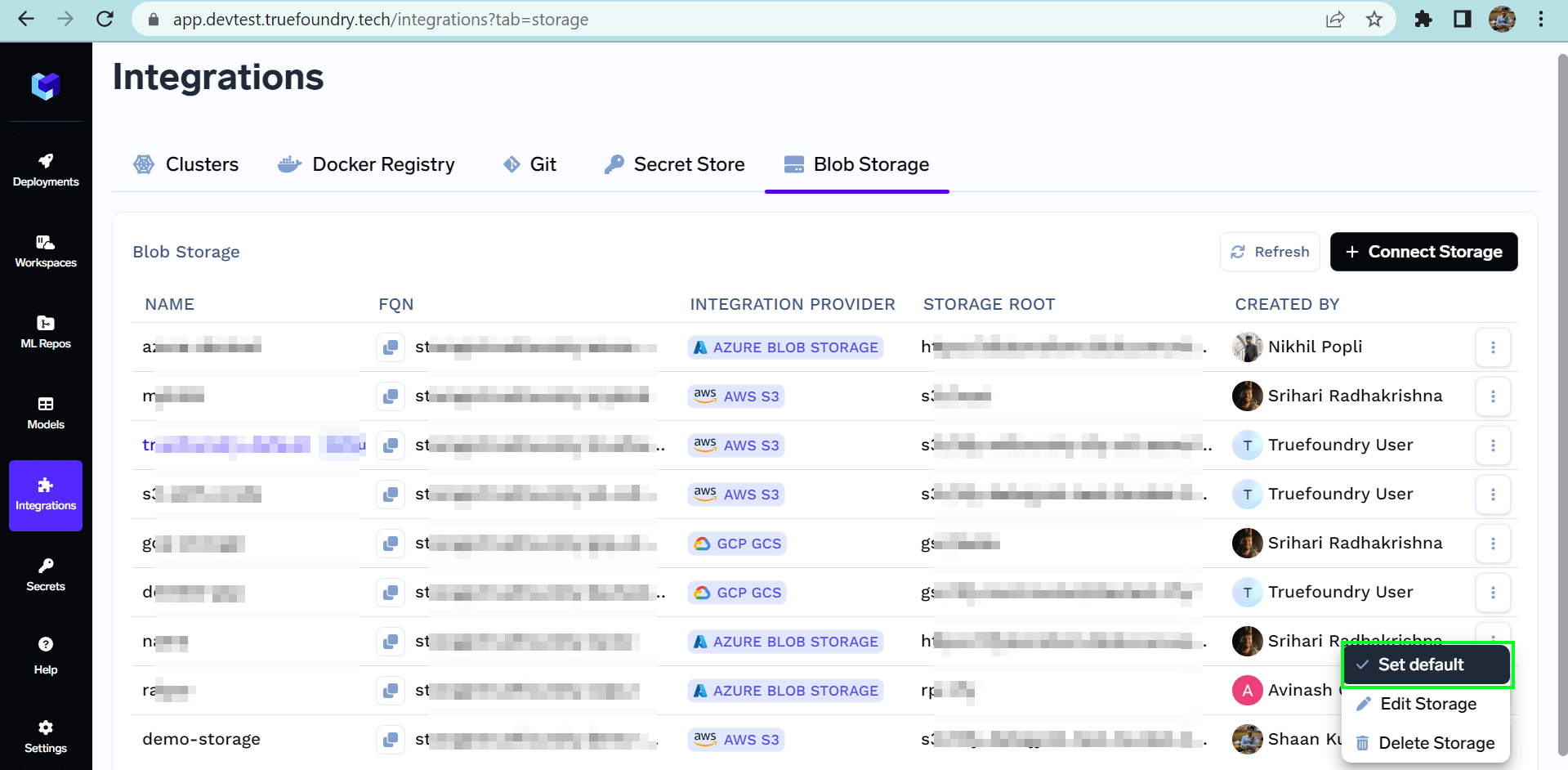Open ML Repos in the sidebar
Screen dimensions: 1568x770
(46, 332)
